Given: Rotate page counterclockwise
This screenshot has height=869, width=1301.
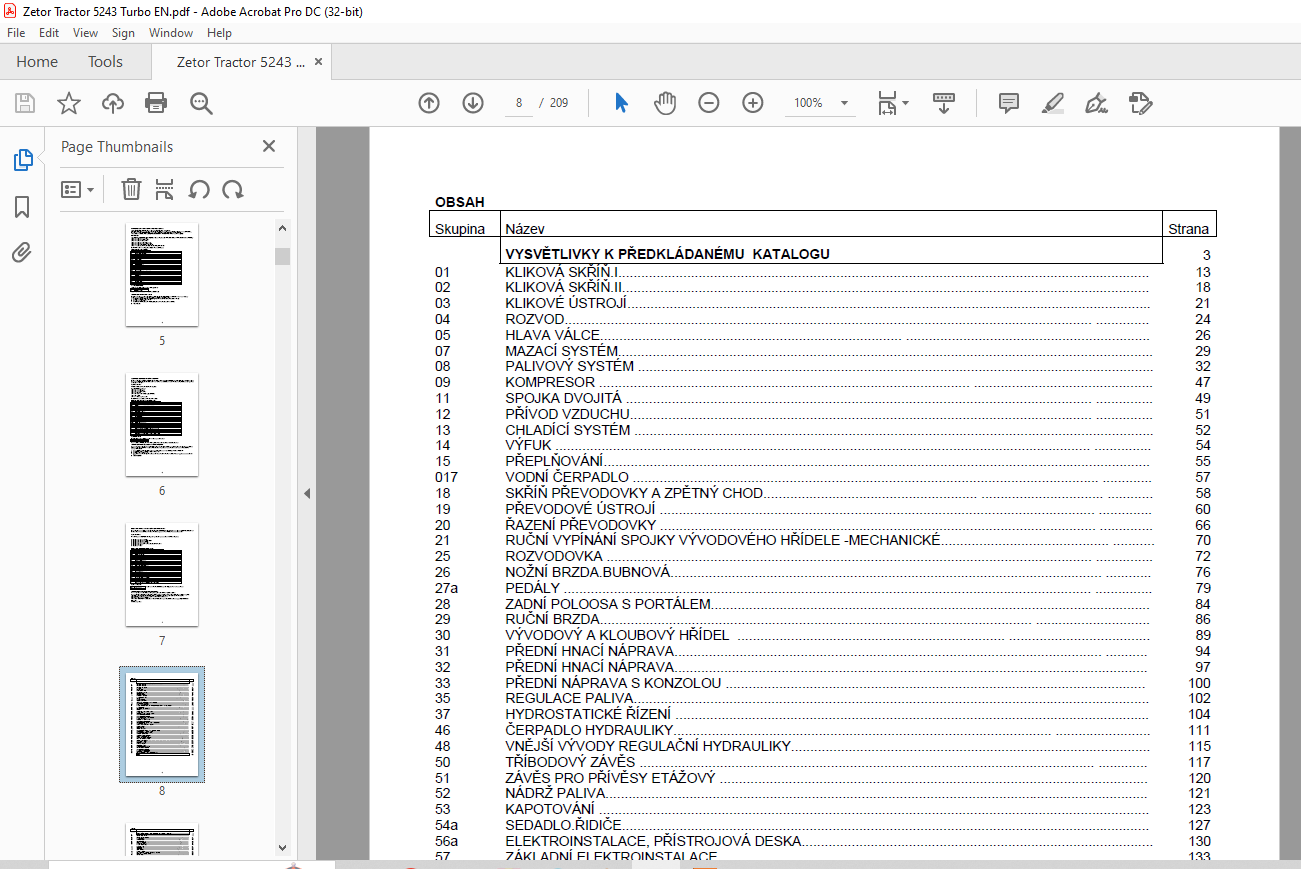Looking at the screenshot, I should pyautogui.click(x=199, y=189).
